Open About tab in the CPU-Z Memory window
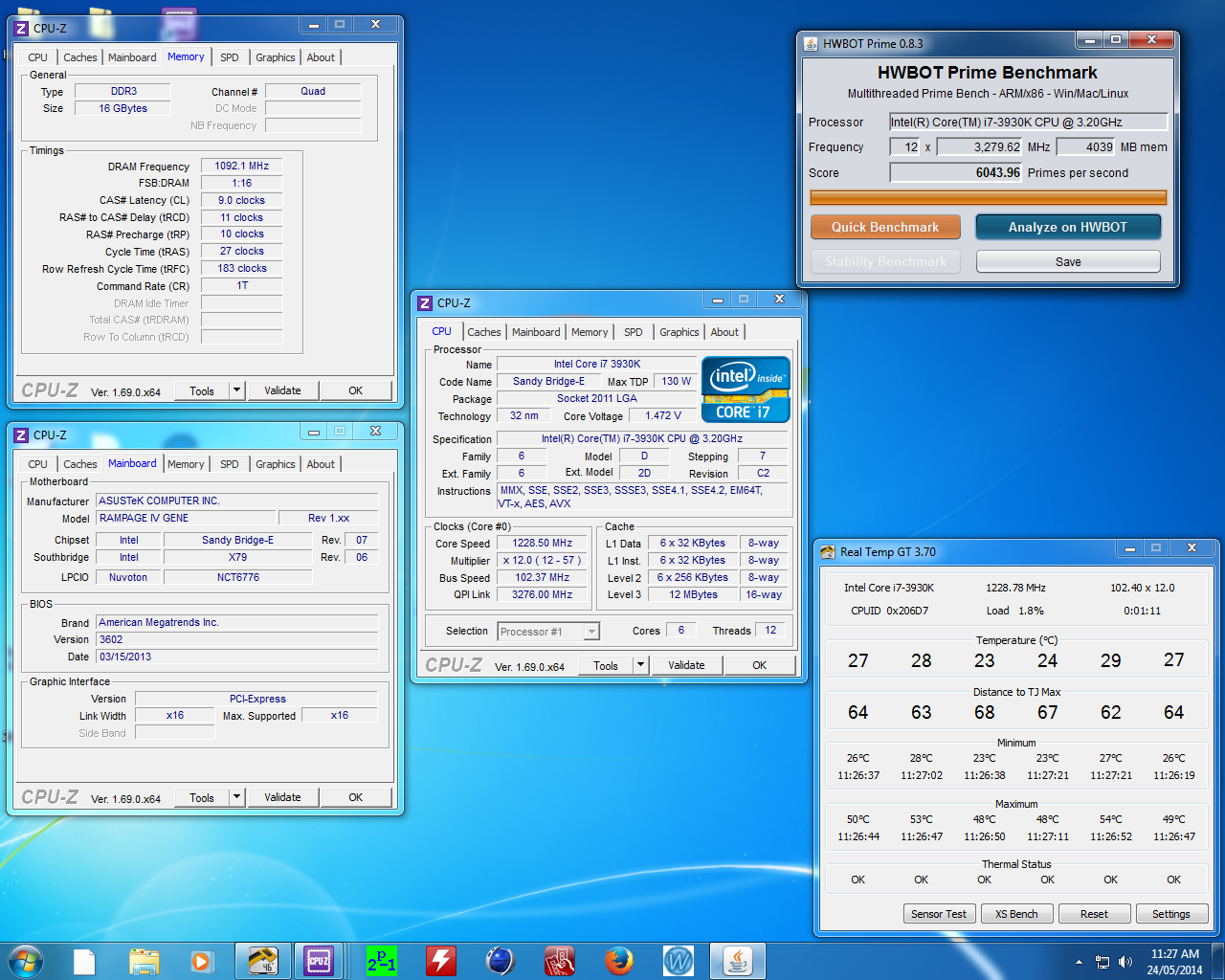1225x980 pixels. coord(321,57)
